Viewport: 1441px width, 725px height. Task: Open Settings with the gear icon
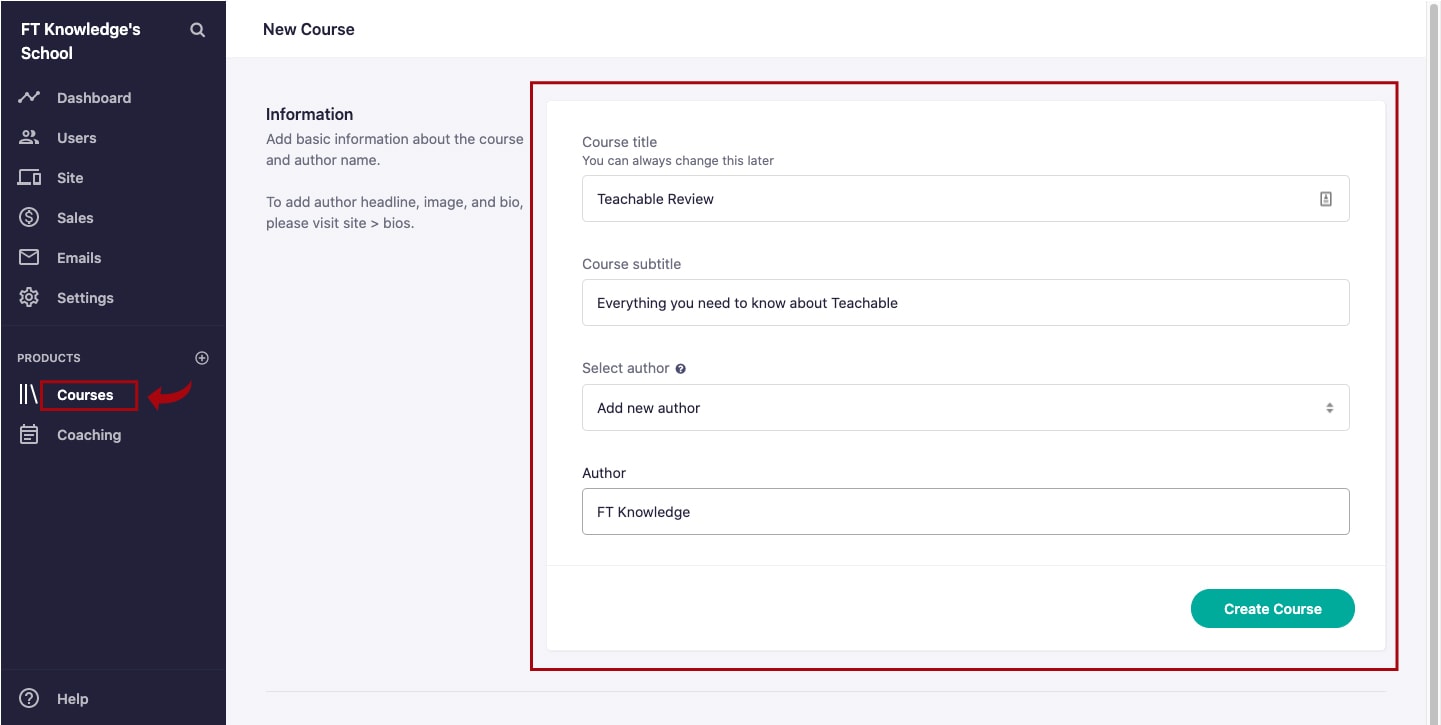pos(28,297)
